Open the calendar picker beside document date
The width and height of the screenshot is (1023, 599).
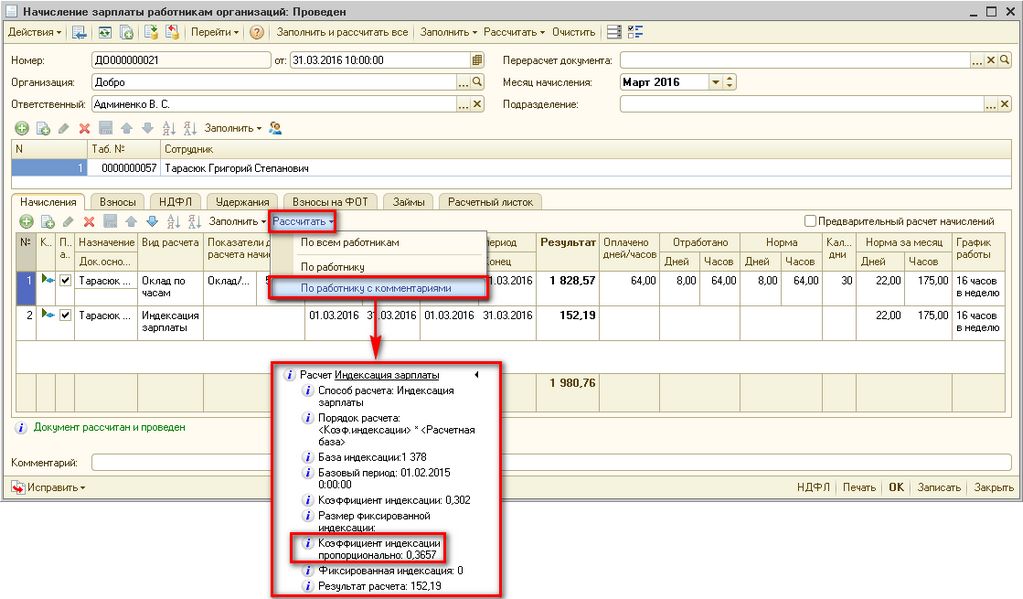478,61
